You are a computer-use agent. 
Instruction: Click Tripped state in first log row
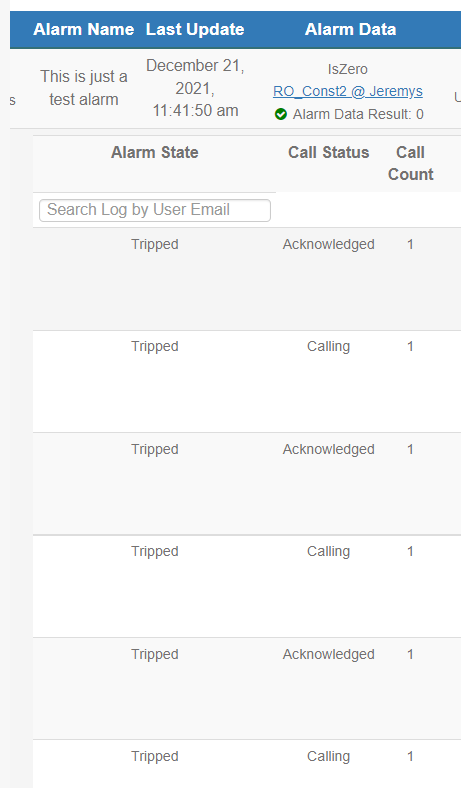click(x=155, y=244)
